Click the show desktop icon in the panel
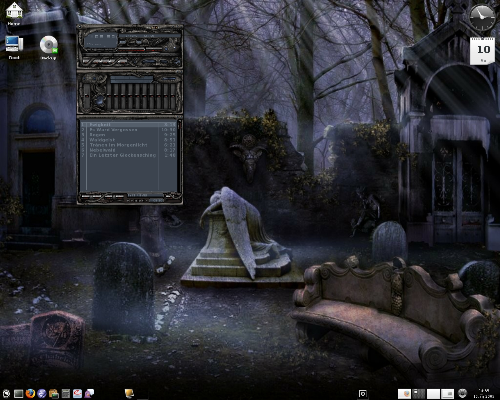 pos(18,394)
